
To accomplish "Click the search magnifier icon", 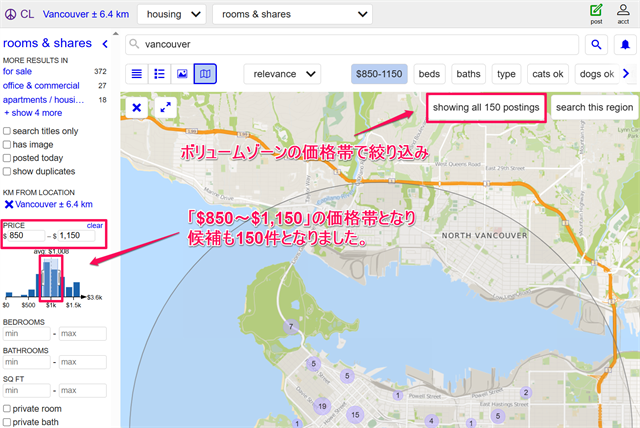I will click(x=597, y=45).
